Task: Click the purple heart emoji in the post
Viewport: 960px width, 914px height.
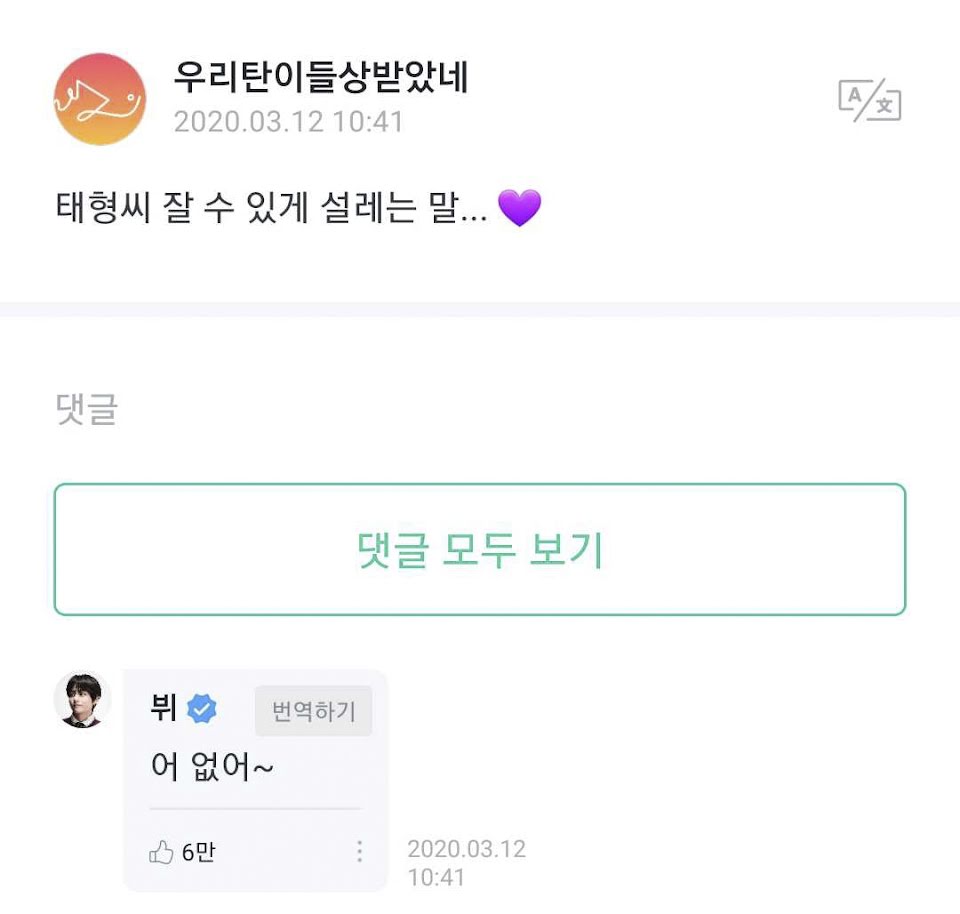Action: tap(519, 208)
